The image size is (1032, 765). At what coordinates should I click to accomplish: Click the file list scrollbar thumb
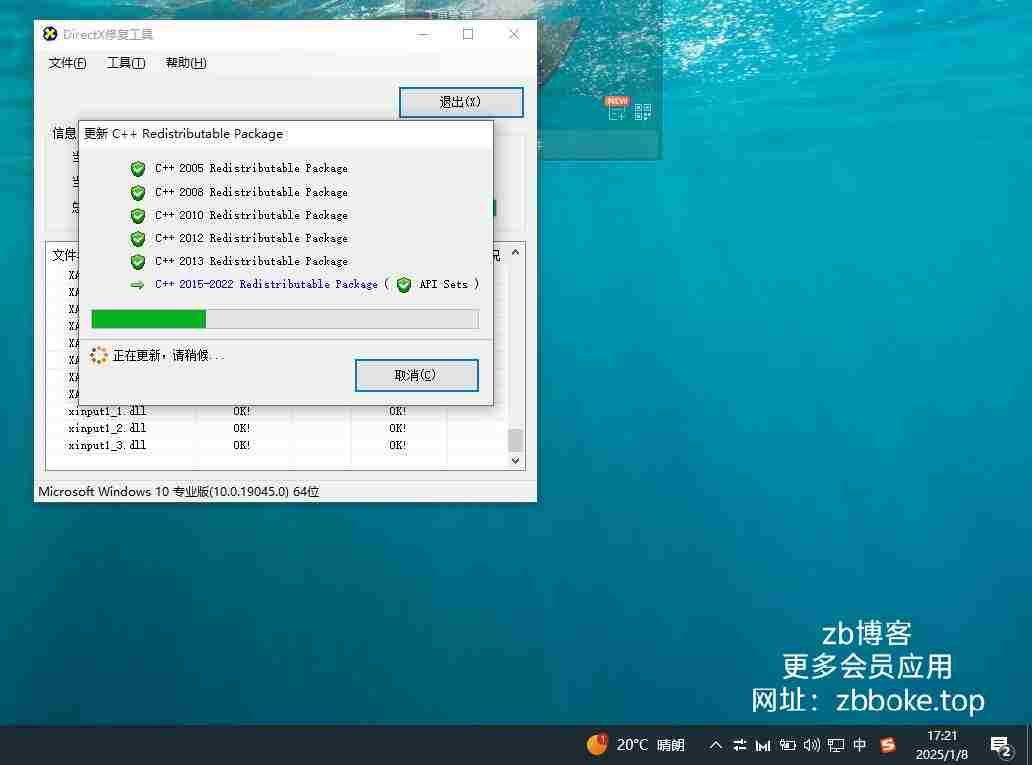click(x=515, y=440)
